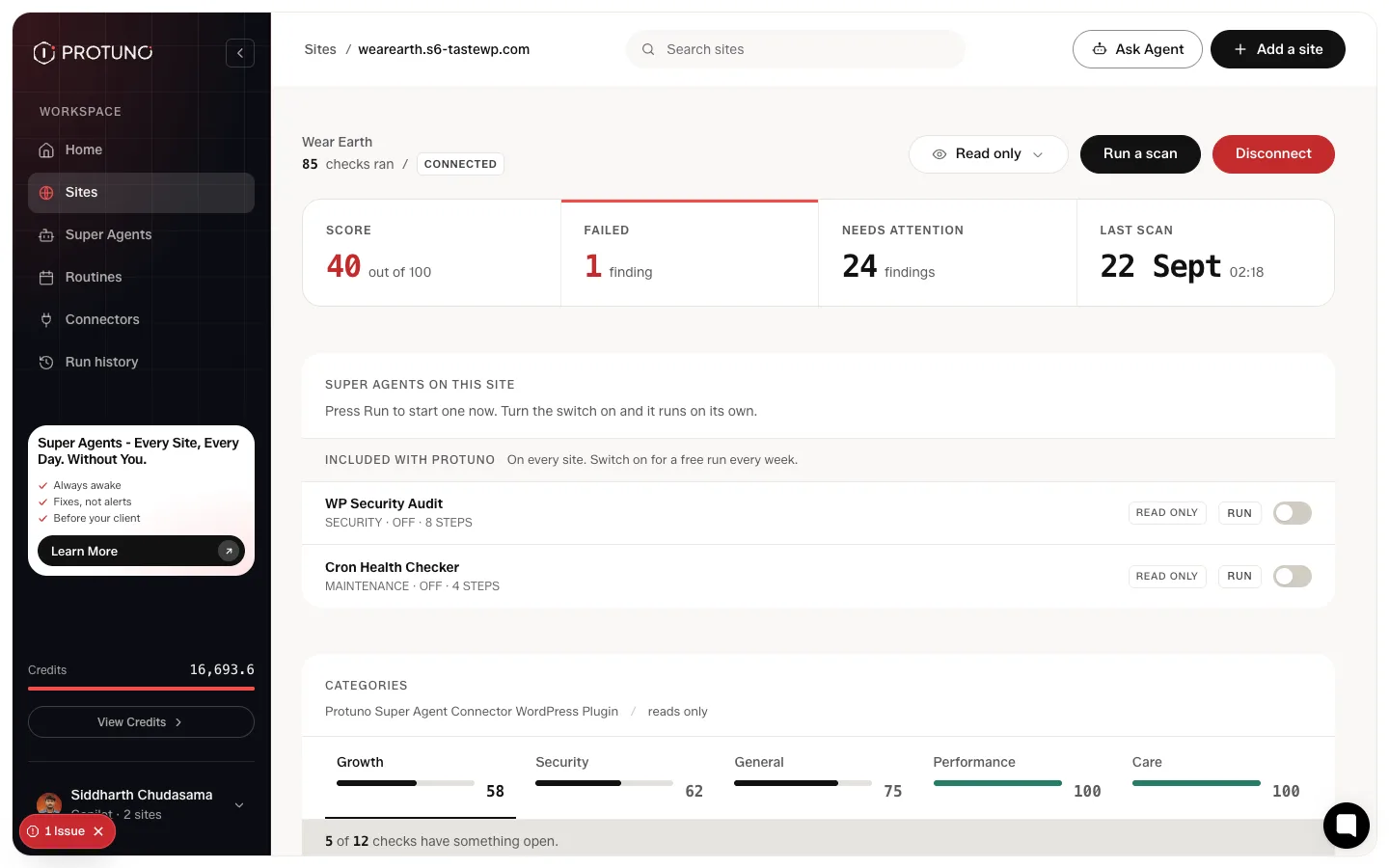Viewport: 1389px width, 868px height.
Task: Enable the WP Security Audit switch
Action: [x=1293, y=513]
